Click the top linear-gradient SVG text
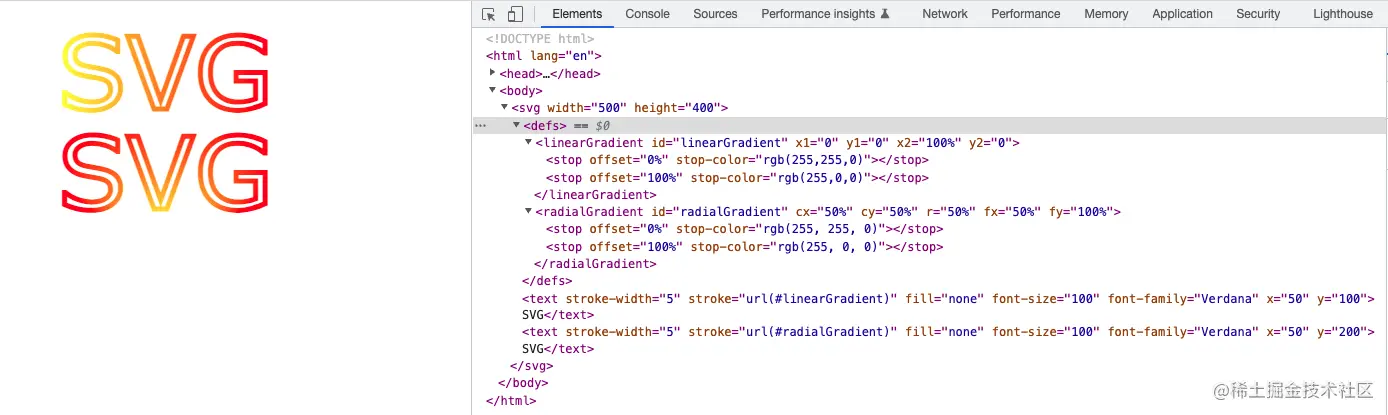The height and width of the screenshot is (415, 1388). tap(165, 74)
